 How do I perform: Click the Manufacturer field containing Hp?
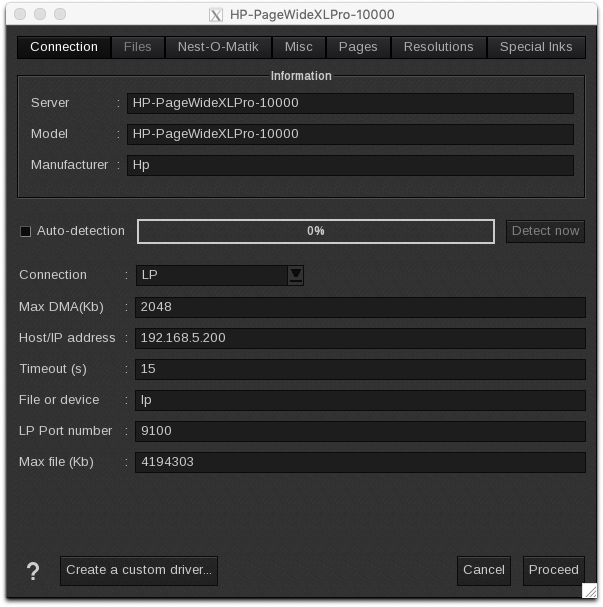350,165
